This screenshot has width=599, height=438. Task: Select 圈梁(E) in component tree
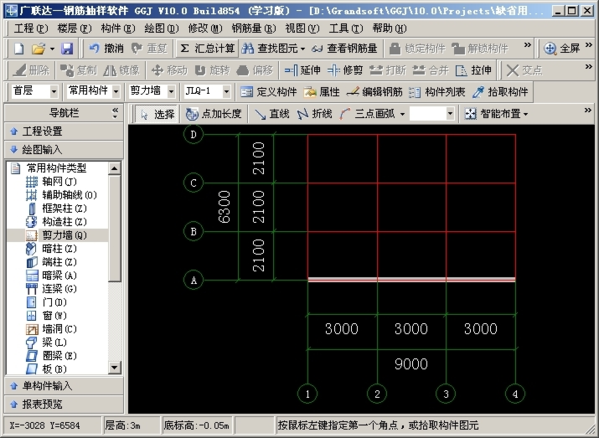tap(51, 356)
